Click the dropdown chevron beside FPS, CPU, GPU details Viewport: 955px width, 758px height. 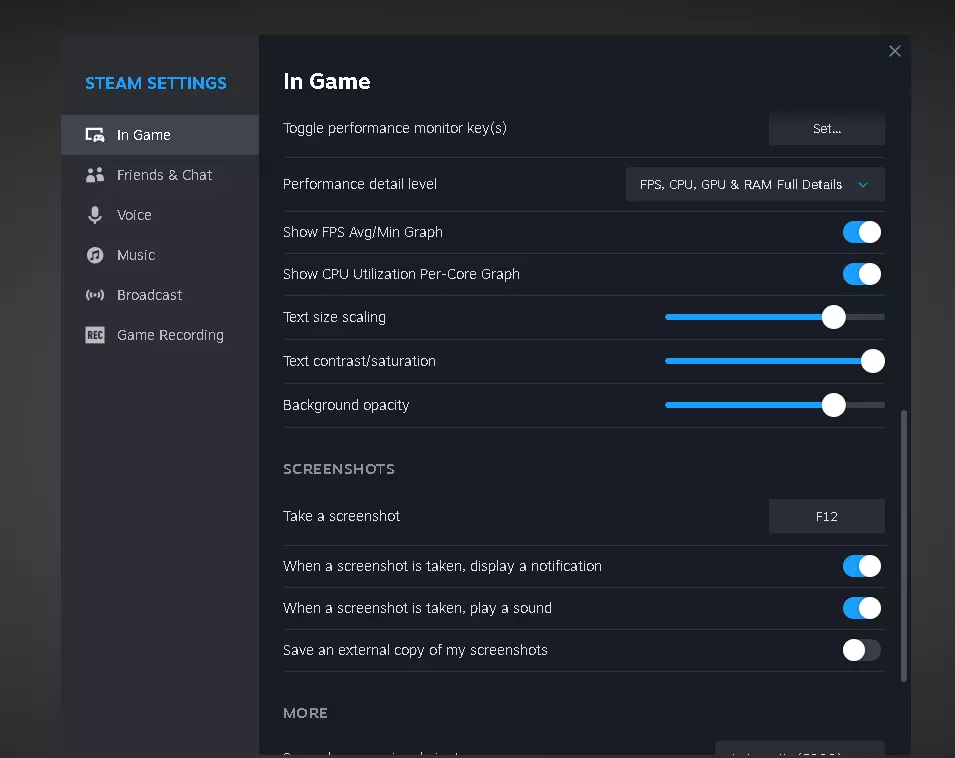tap(864, 185)
